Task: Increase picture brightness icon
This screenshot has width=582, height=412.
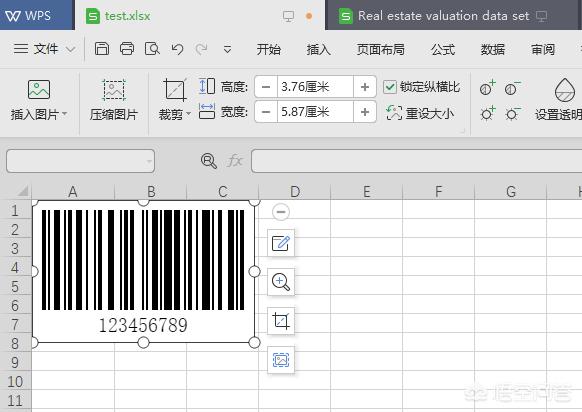Action: click(487, 113)
